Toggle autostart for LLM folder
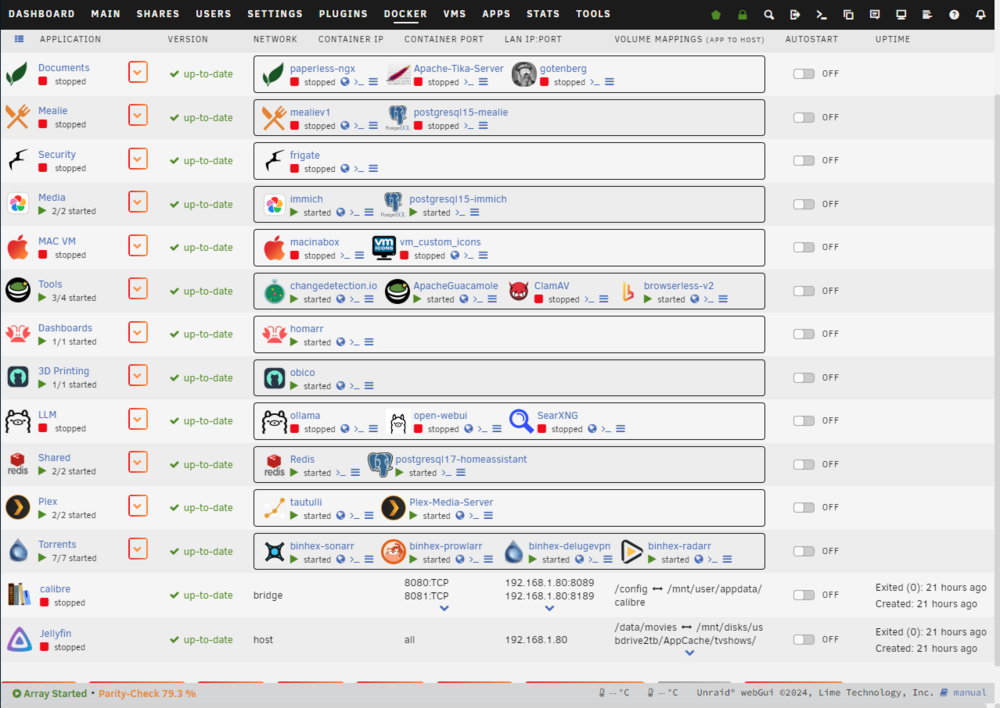The height and width of the screenshot is (708, 1000). point(804,420)
